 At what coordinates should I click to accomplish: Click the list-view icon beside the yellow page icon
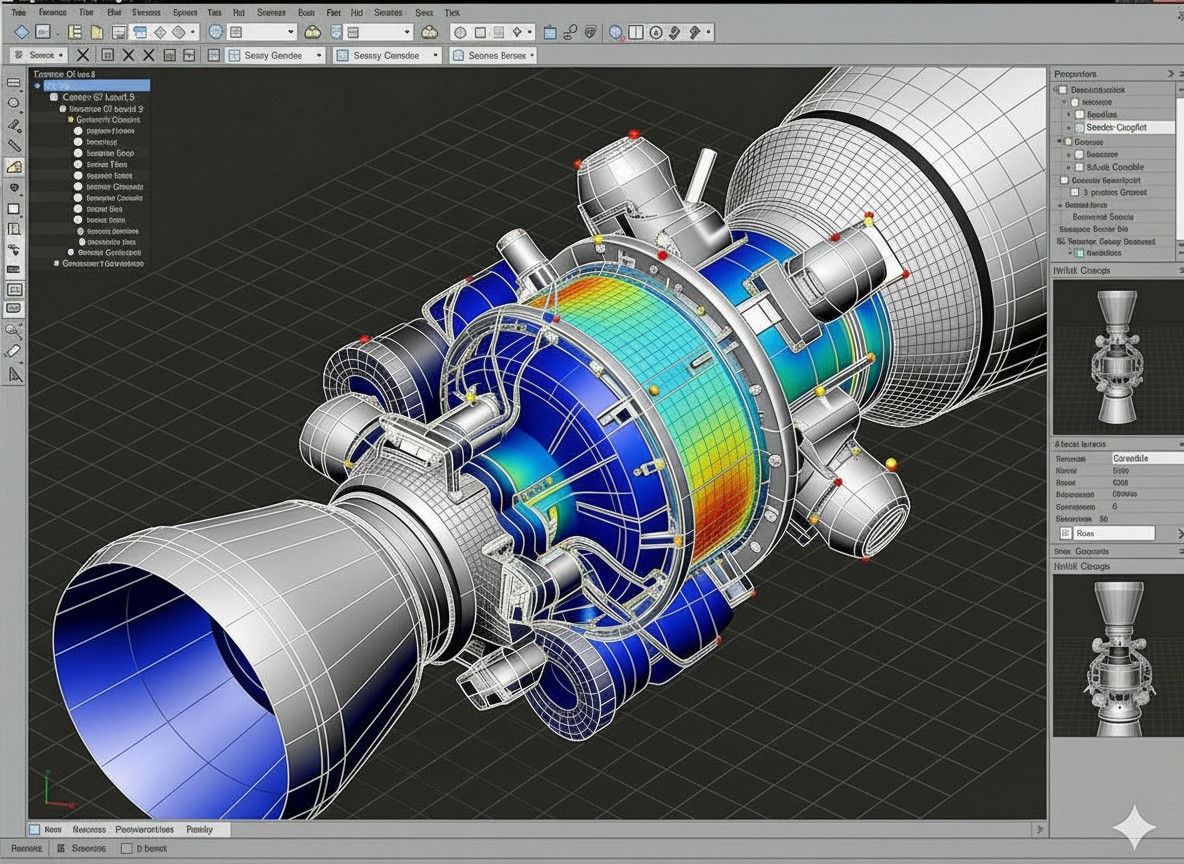pos(75,32)
